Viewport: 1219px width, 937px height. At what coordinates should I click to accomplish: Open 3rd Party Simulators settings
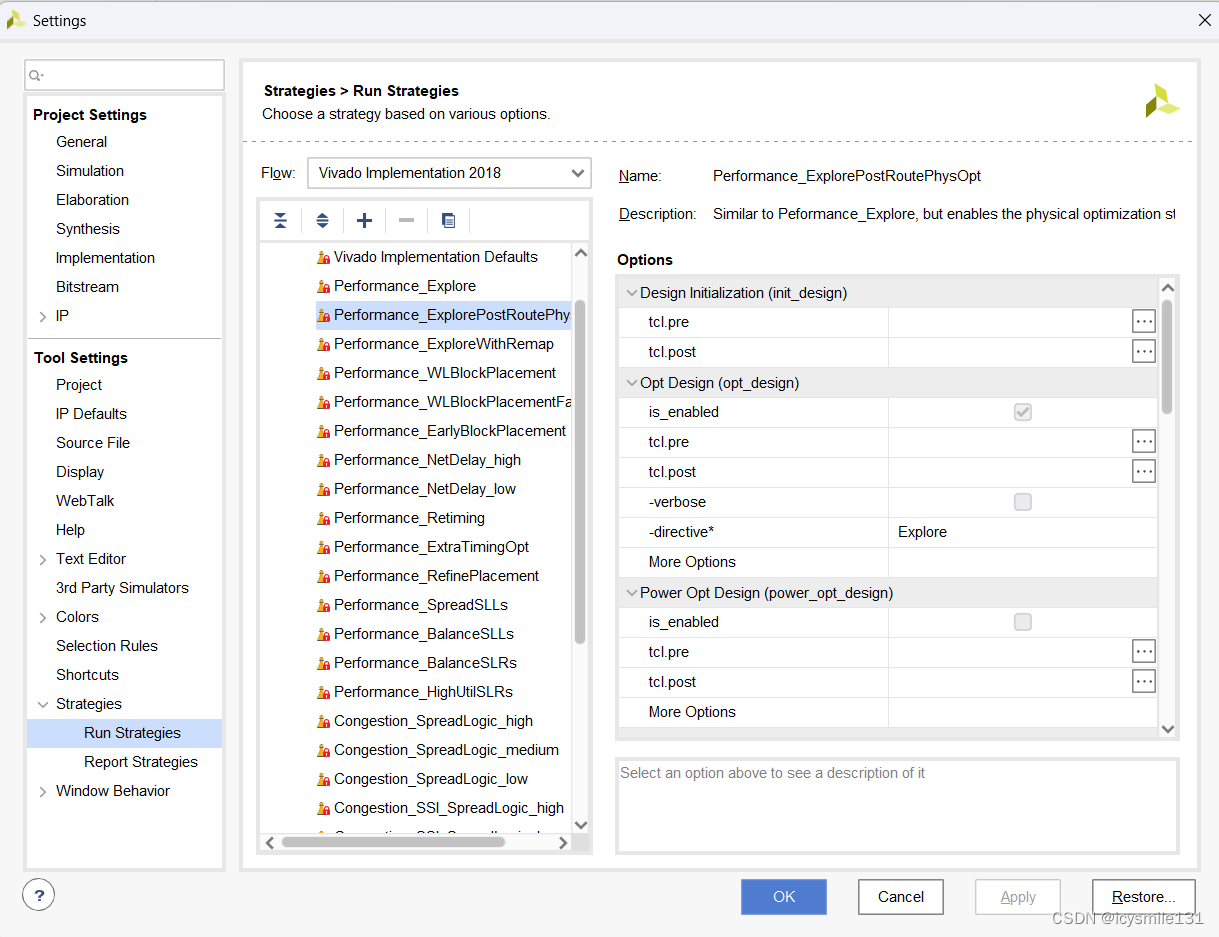pos(122,588)
